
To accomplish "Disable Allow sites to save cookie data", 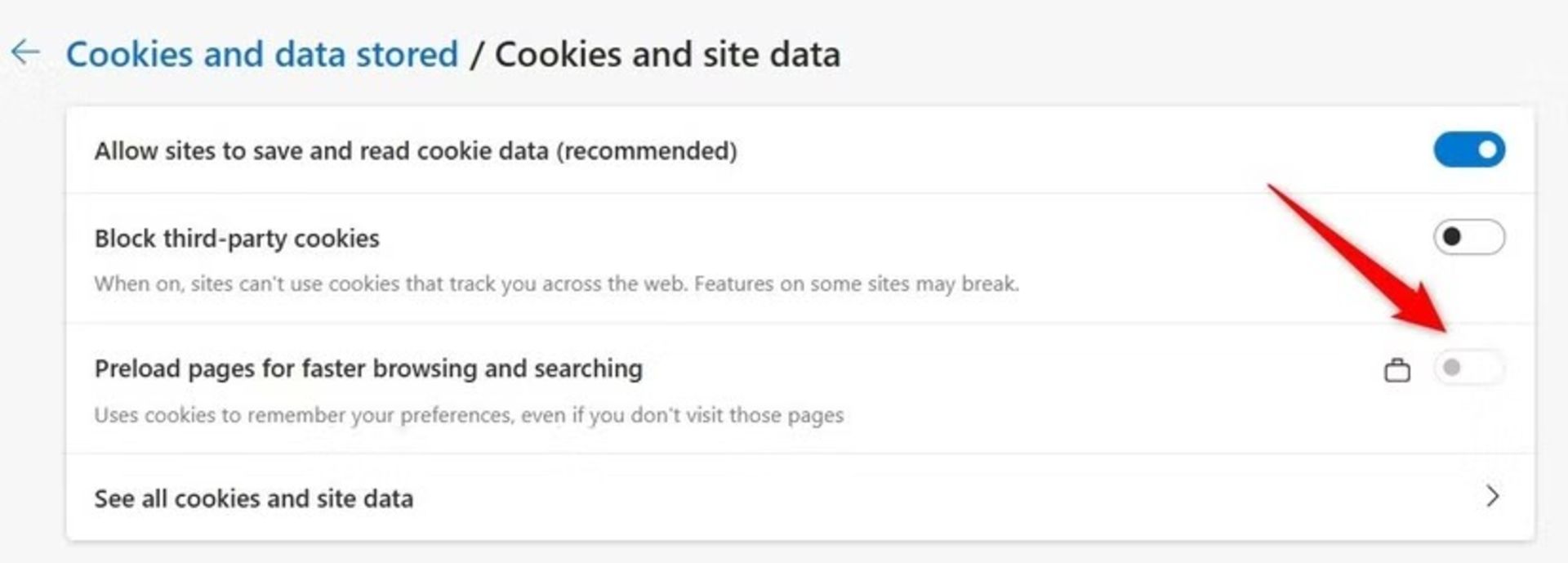I will click(x=1469, y=150).
